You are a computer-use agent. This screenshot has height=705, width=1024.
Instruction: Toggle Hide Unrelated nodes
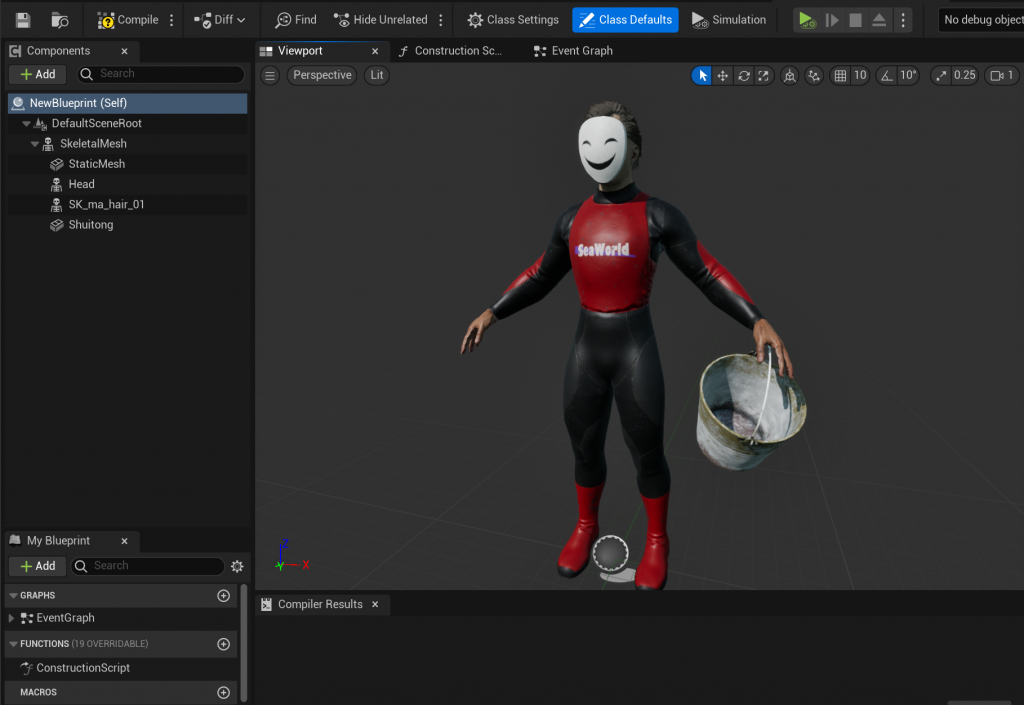[380, 20]
